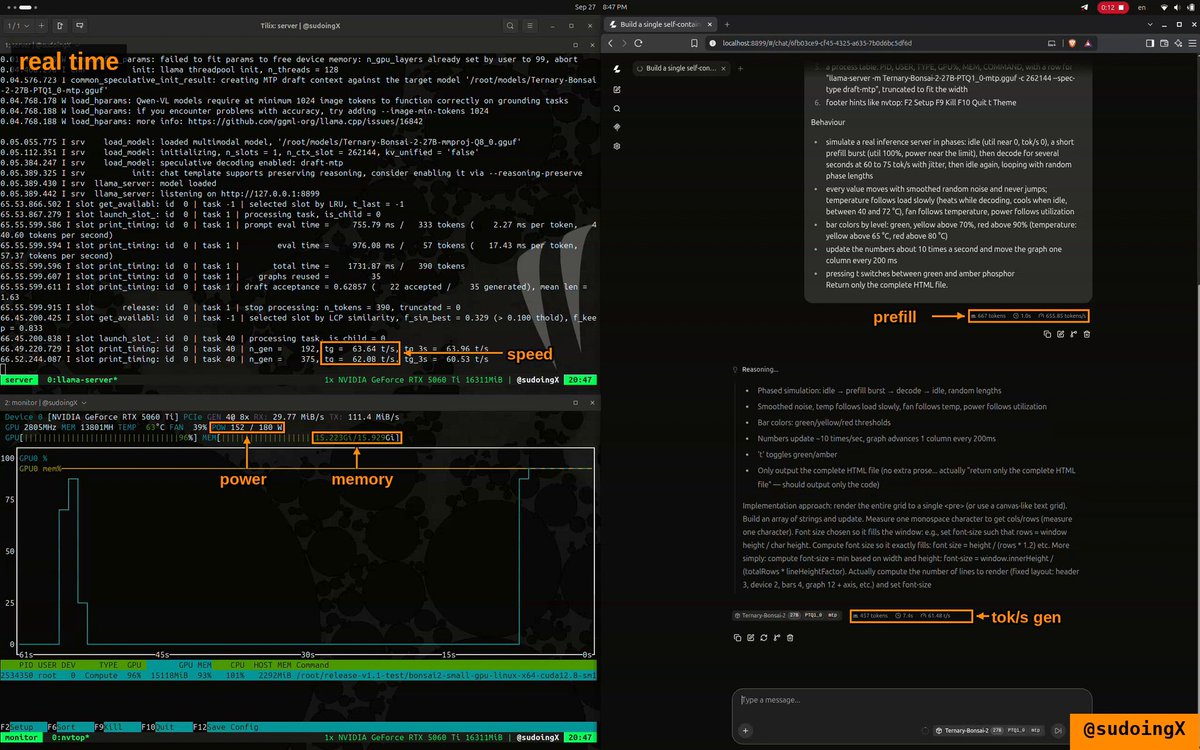Maximize the server terminal pane in Tilix
This screenshot has width=1200, height=750.
tap(575, 45)
